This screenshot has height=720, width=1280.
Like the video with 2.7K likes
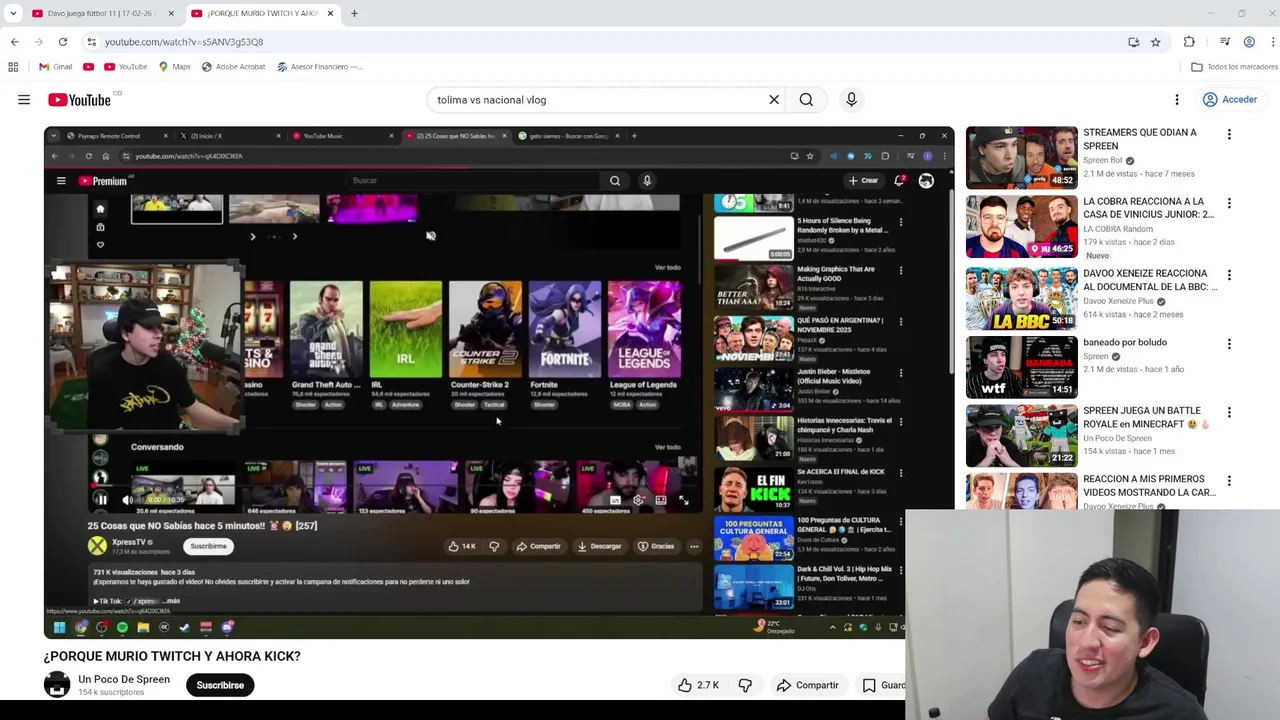pyautogui.click(x=697, y=685)
